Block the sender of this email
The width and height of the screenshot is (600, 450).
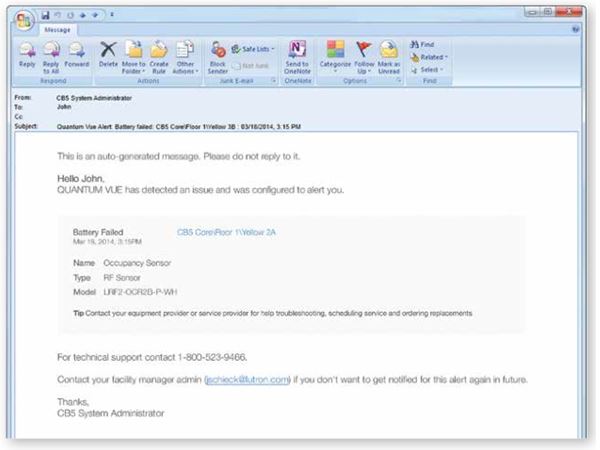(x=218, y=58)
